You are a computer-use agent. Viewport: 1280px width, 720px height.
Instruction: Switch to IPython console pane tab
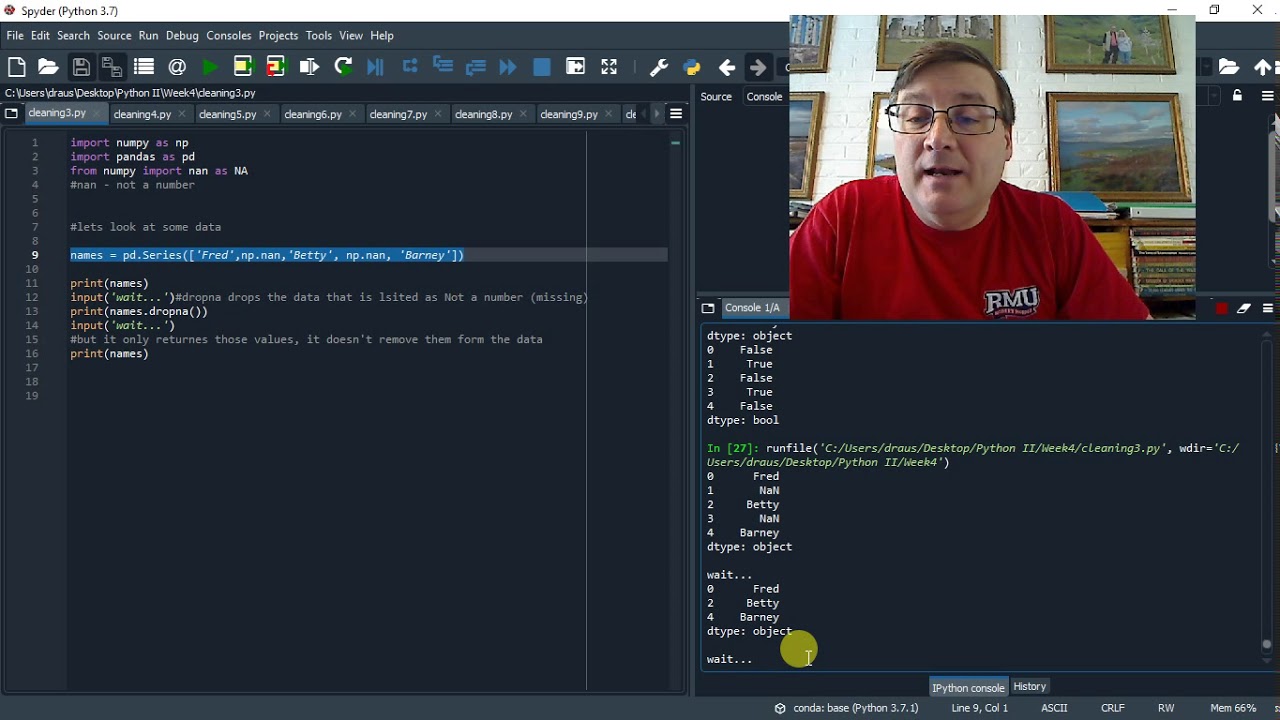pyautogui.click(x=968, y=687)
